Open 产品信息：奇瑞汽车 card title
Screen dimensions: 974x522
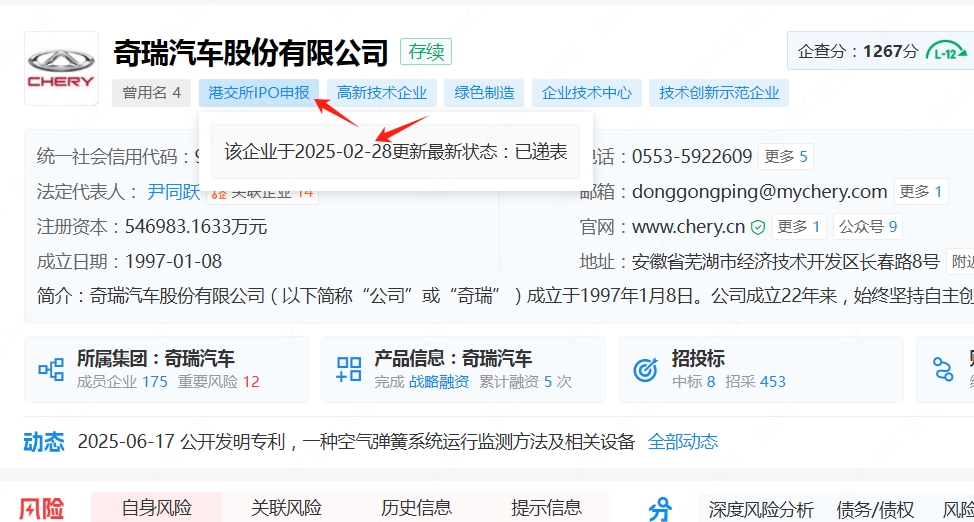pos(453,359)
